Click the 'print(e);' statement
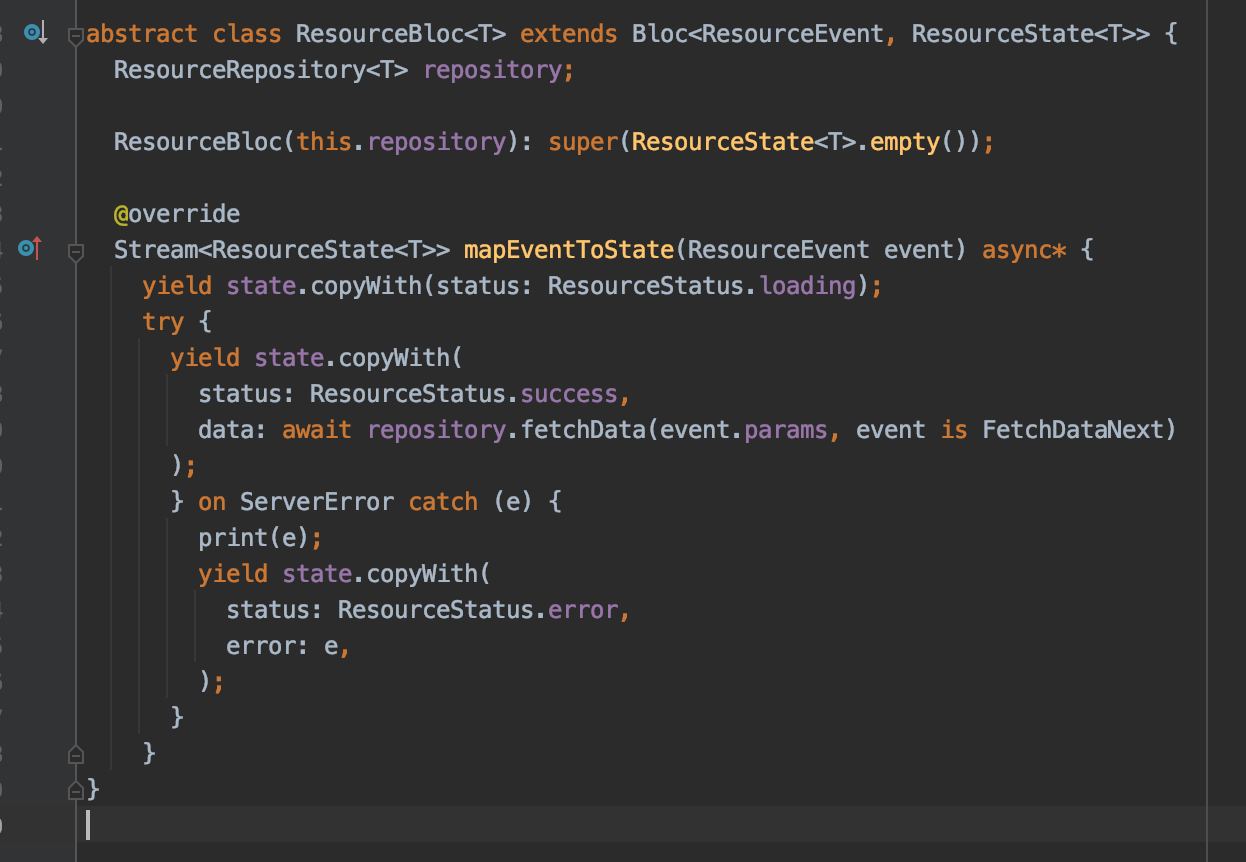This screenshot has width=1246, height=862. point(260,538)
